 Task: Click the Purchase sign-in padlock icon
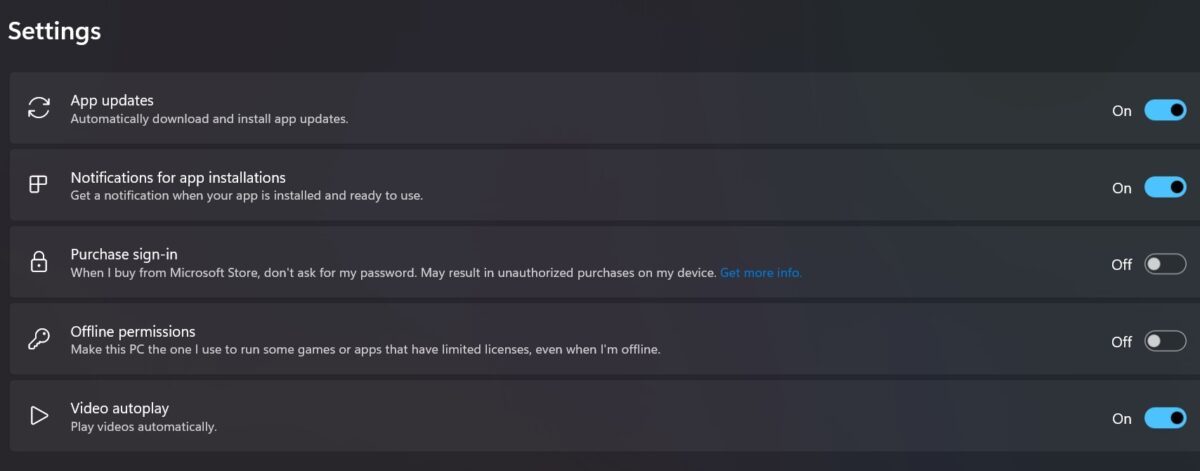tap(38, 262)
